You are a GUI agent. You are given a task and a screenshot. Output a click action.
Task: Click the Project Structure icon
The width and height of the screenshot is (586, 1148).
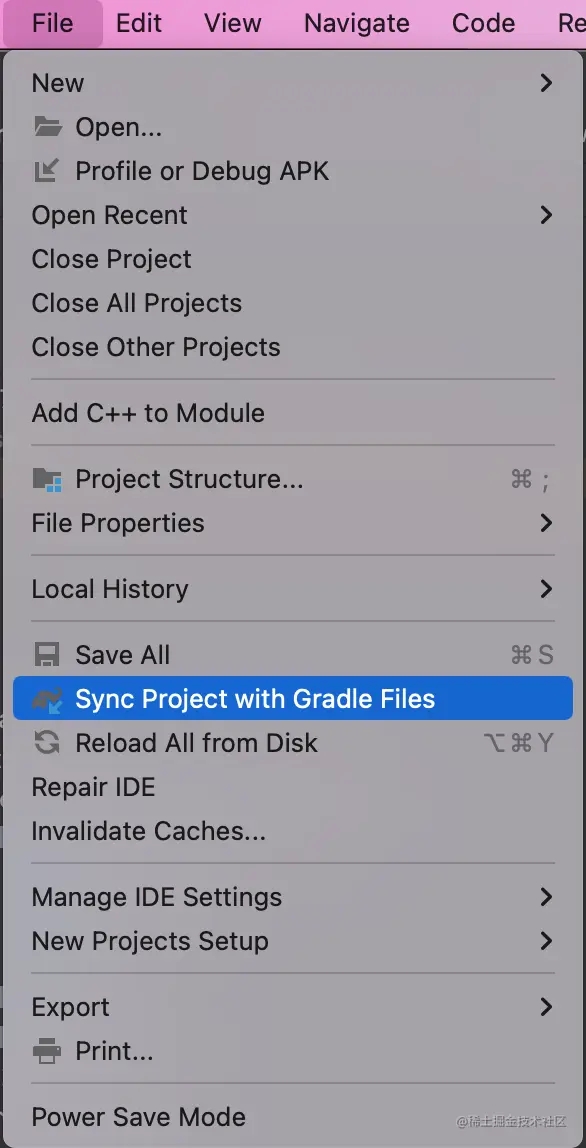tap(48, 480)
